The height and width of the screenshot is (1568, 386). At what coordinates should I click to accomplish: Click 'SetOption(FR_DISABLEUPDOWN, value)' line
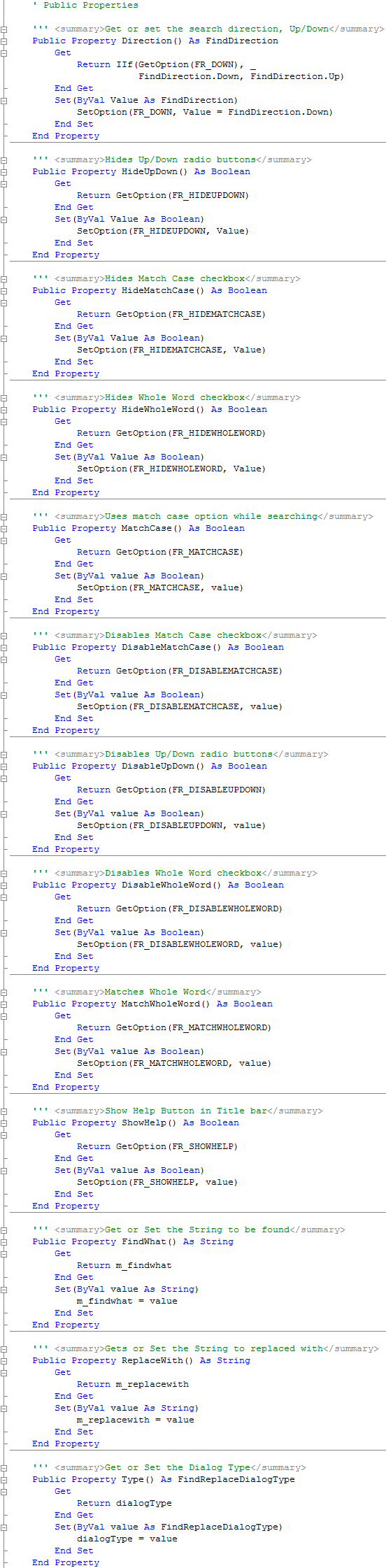coord(171,825)
